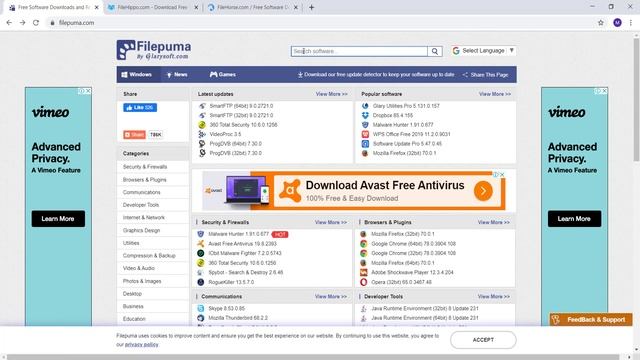Switch to the Filepuma browser tab

point(53,7)
